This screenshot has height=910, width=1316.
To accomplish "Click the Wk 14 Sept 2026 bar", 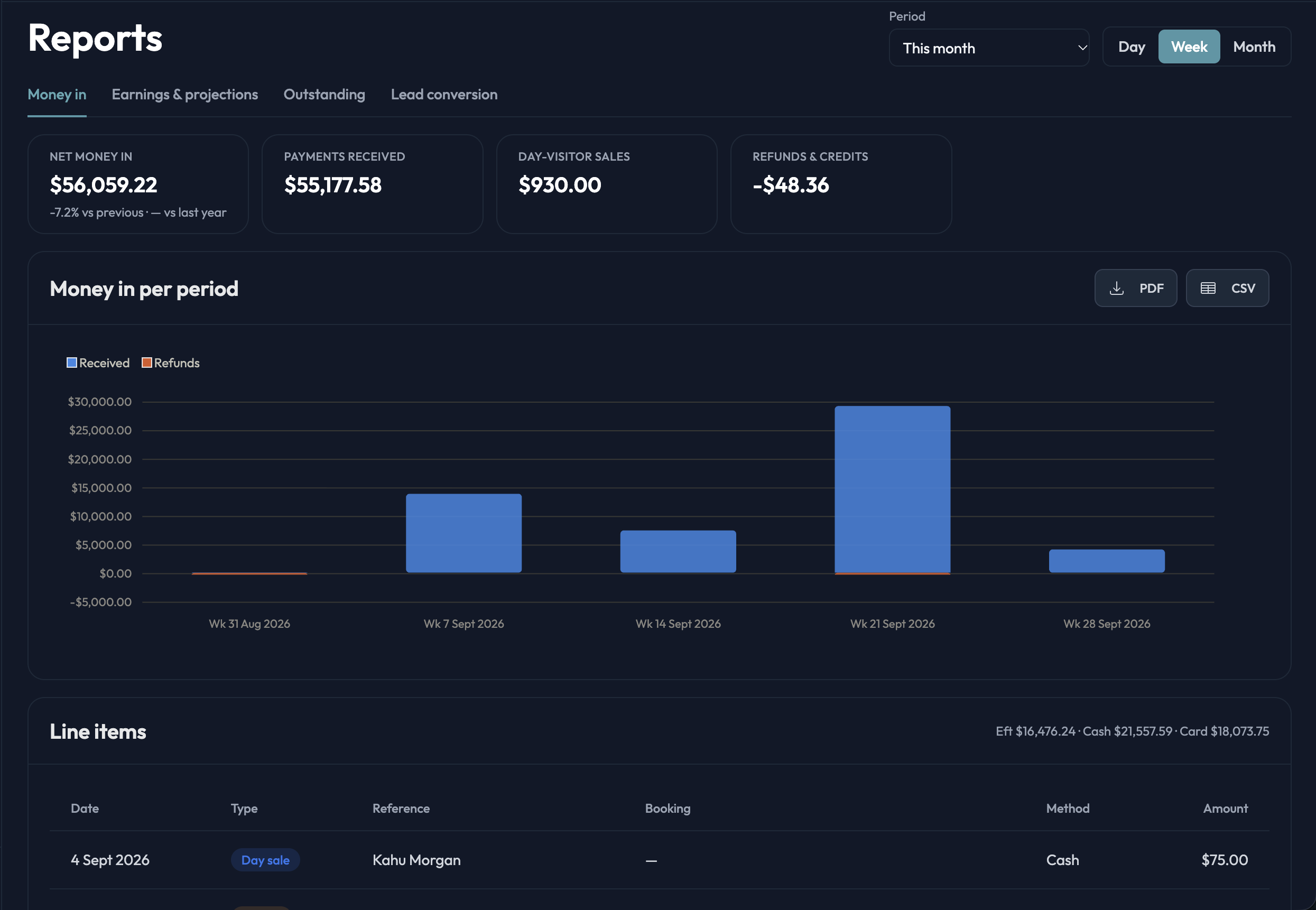I will tap(678, 551).
